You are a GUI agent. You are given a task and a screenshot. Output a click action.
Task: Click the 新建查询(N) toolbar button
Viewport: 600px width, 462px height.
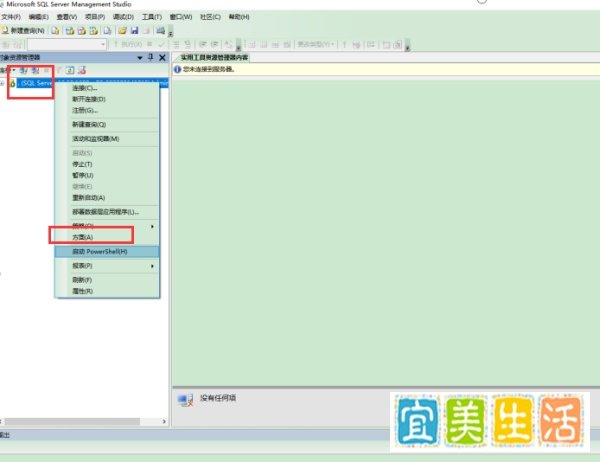point(23,31)
